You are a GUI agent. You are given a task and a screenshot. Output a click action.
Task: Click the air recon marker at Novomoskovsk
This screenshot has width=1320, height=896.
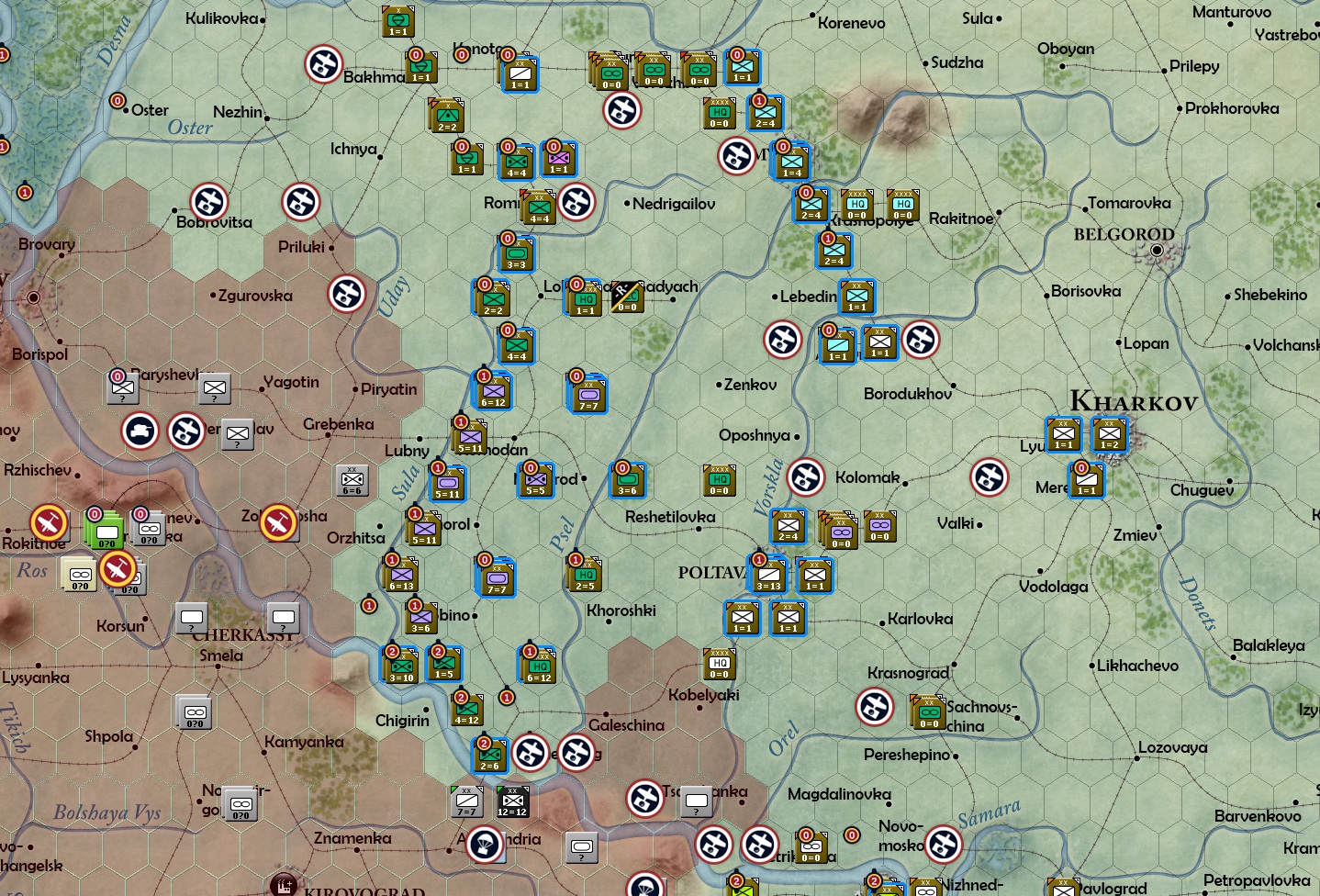pos(944,845)
